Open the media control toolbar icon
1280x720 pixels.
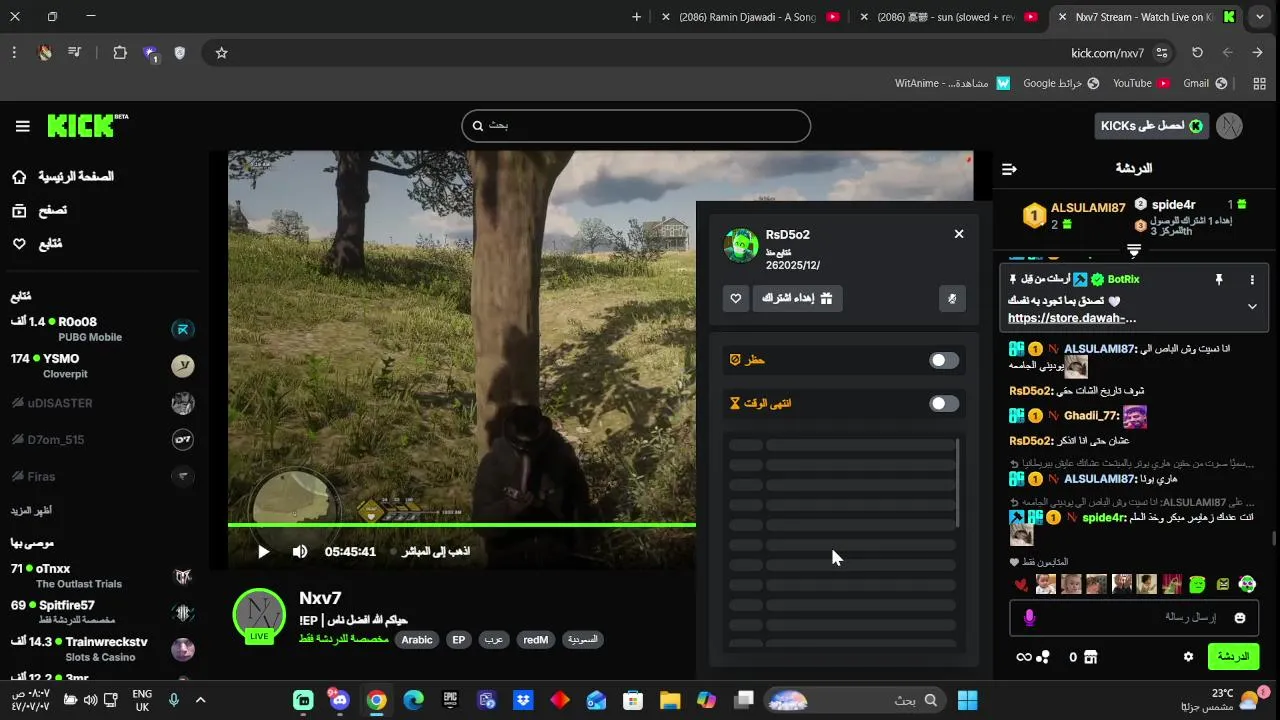pyautogui.click(x=75, y=53)
